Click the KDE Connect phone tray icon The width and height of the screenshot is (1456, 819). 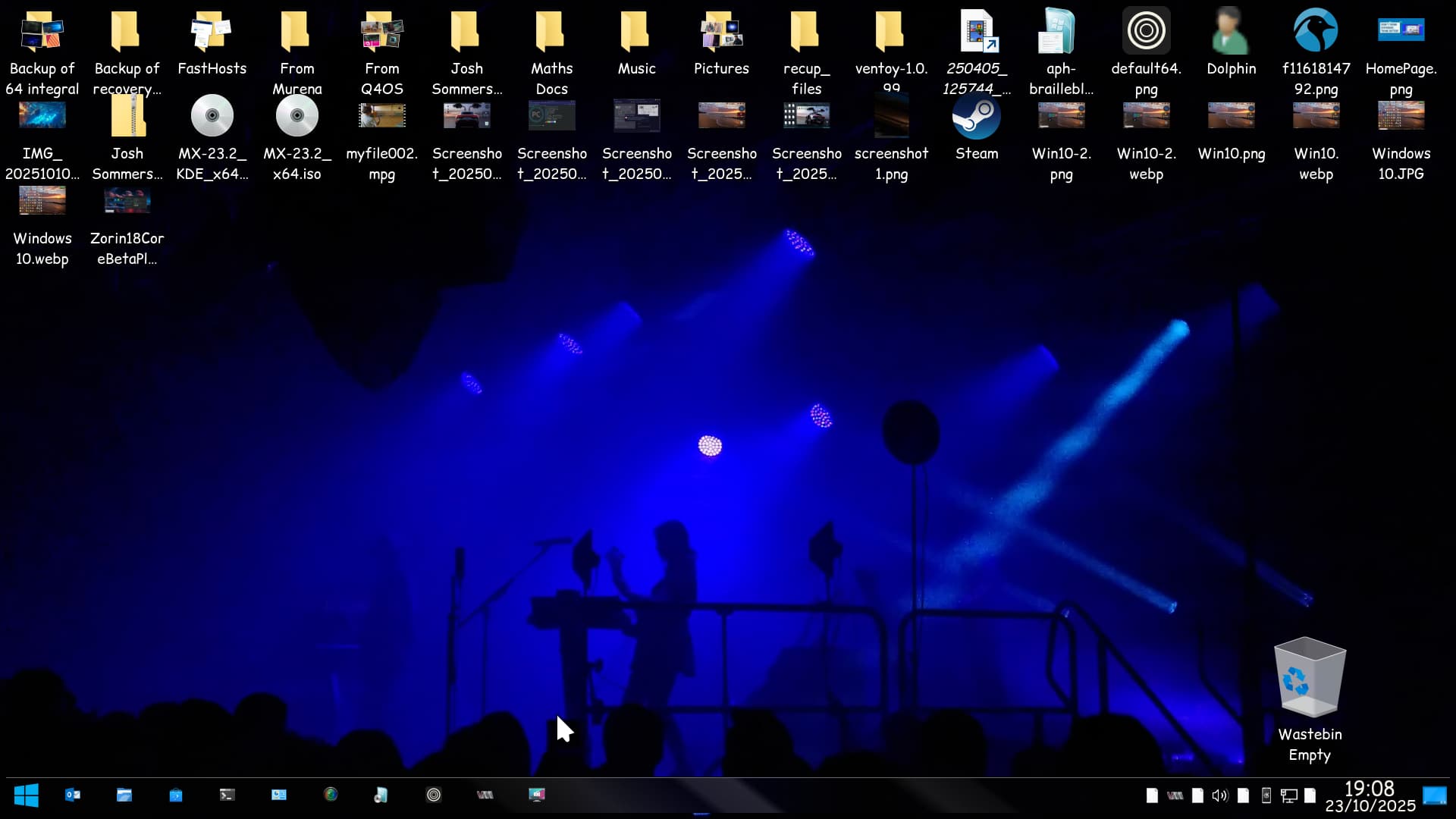1266,795
